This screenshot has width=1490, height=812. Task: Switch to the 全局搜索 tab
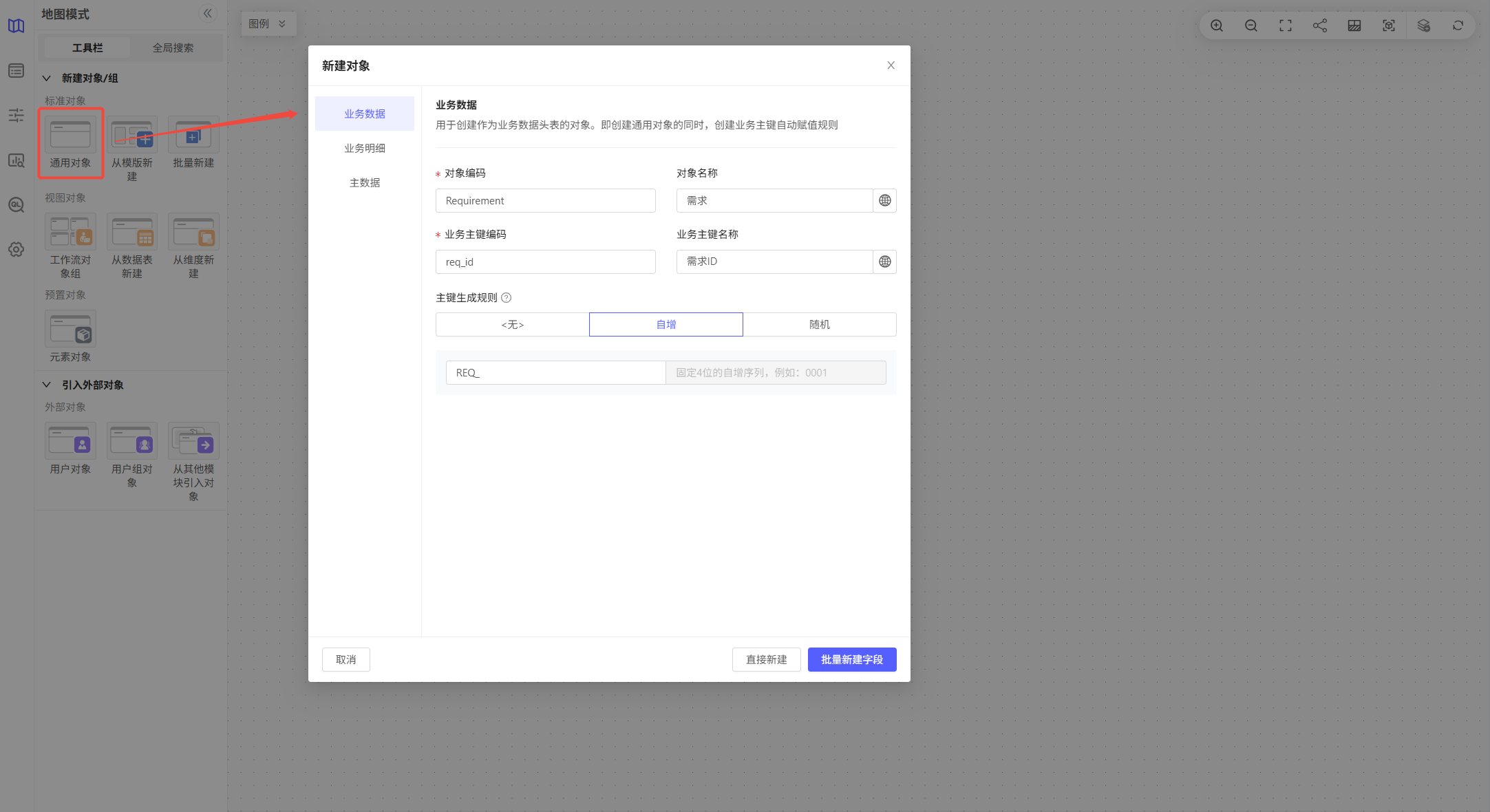[x=173, y=48]
